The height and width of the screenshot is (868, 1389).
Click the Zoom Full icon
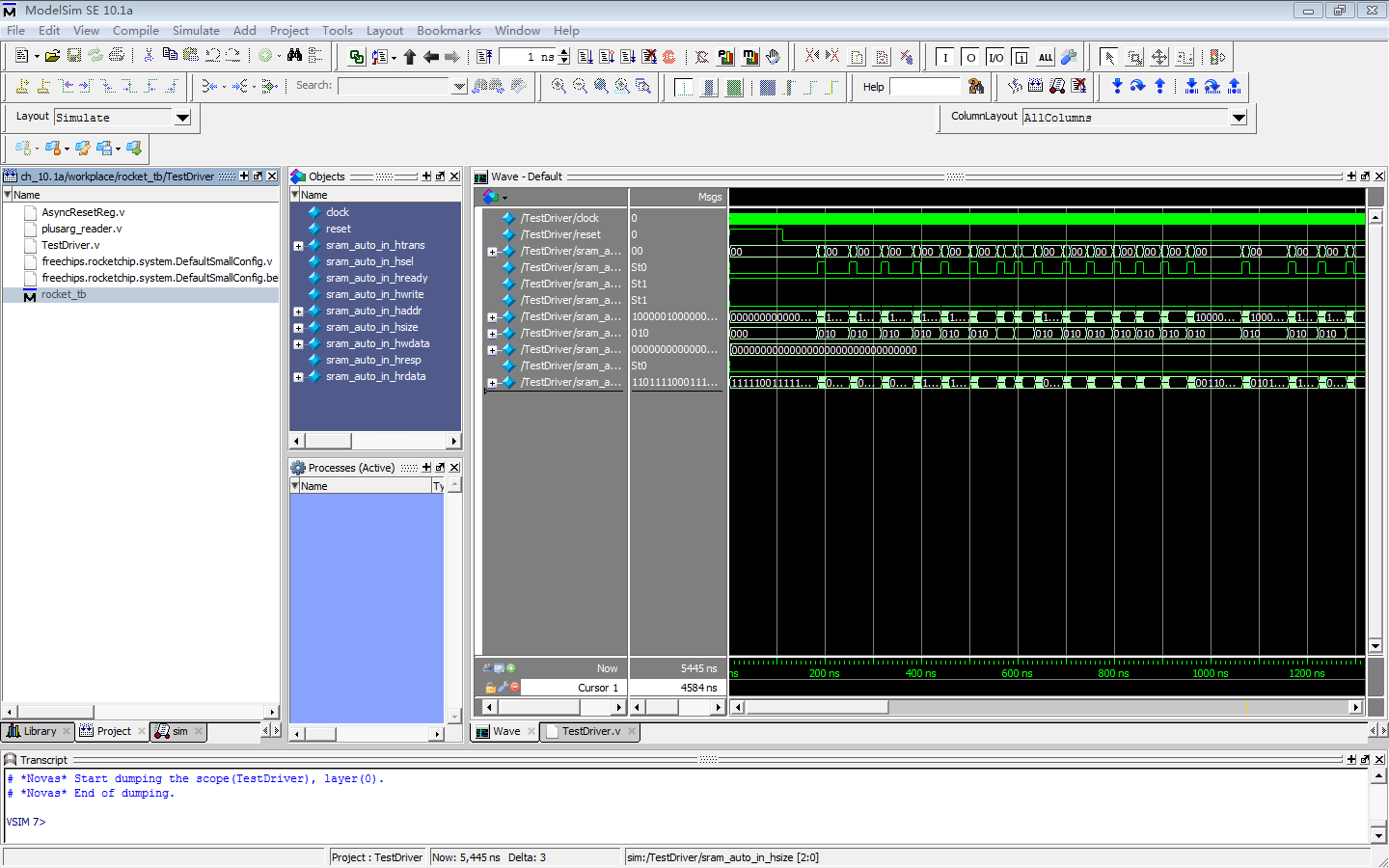601,86
